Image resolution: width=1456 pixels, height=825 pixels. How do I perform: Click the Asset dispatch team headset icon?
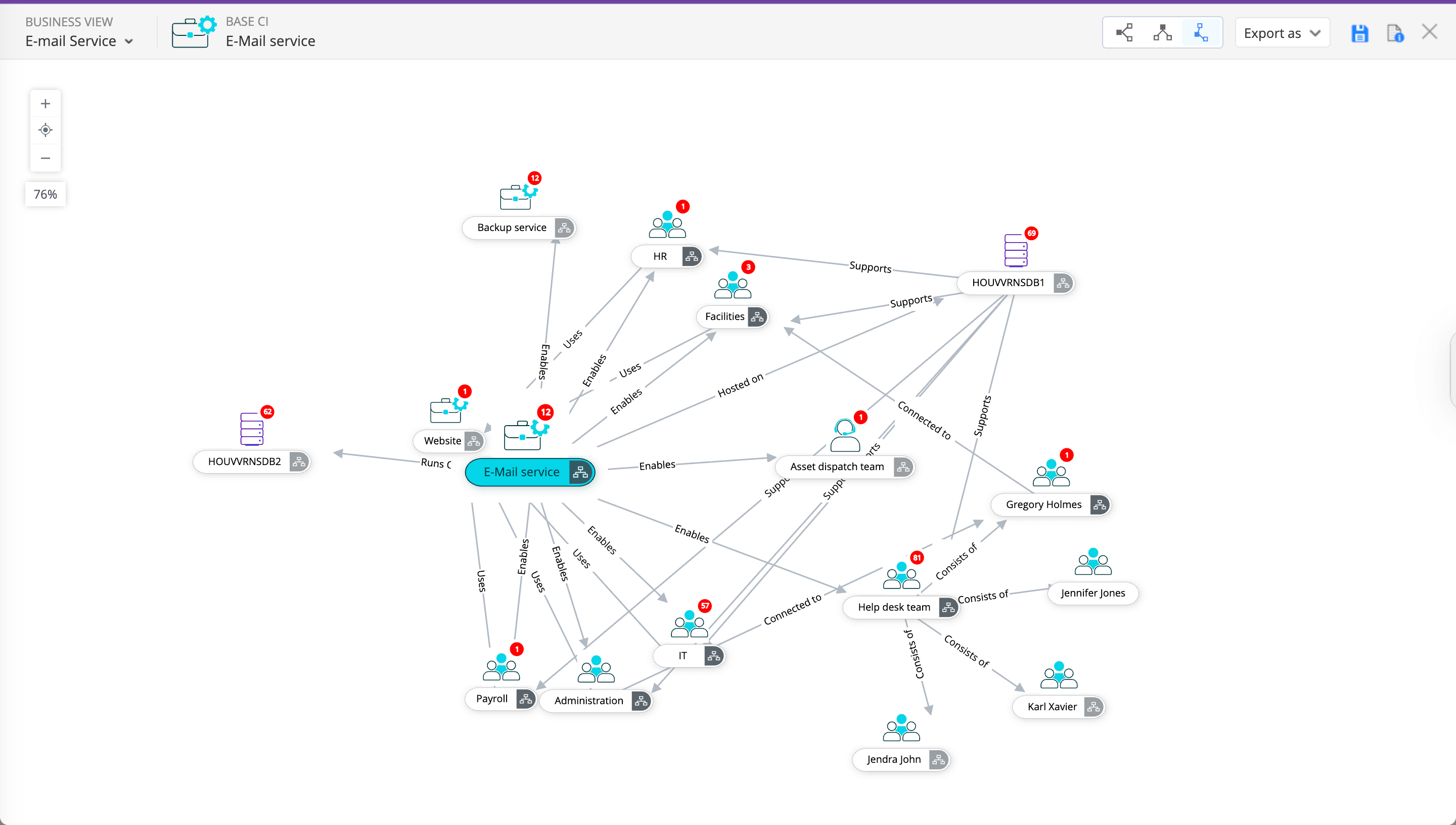pyautogui.click(x=844, y=435)
